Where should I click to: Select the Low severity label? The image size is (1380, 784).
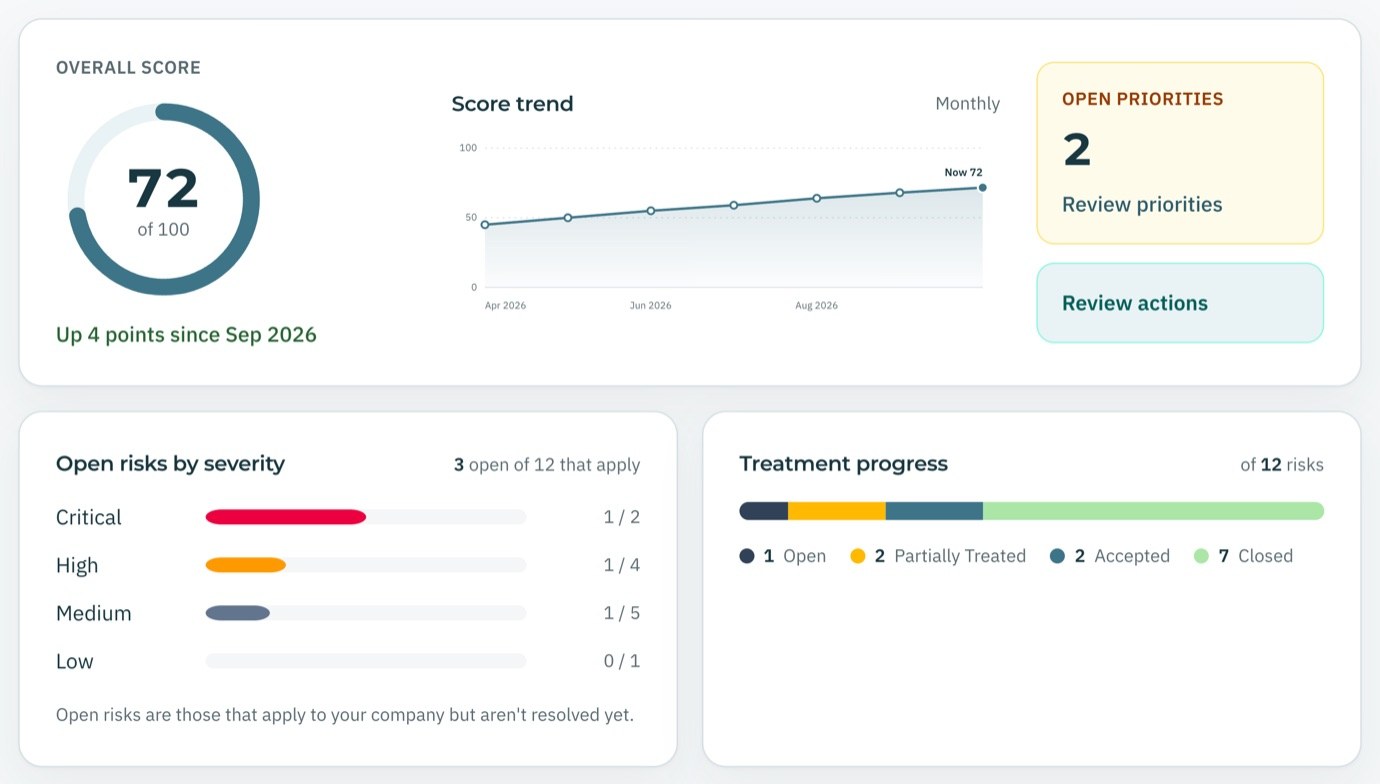tap(75, 661)
